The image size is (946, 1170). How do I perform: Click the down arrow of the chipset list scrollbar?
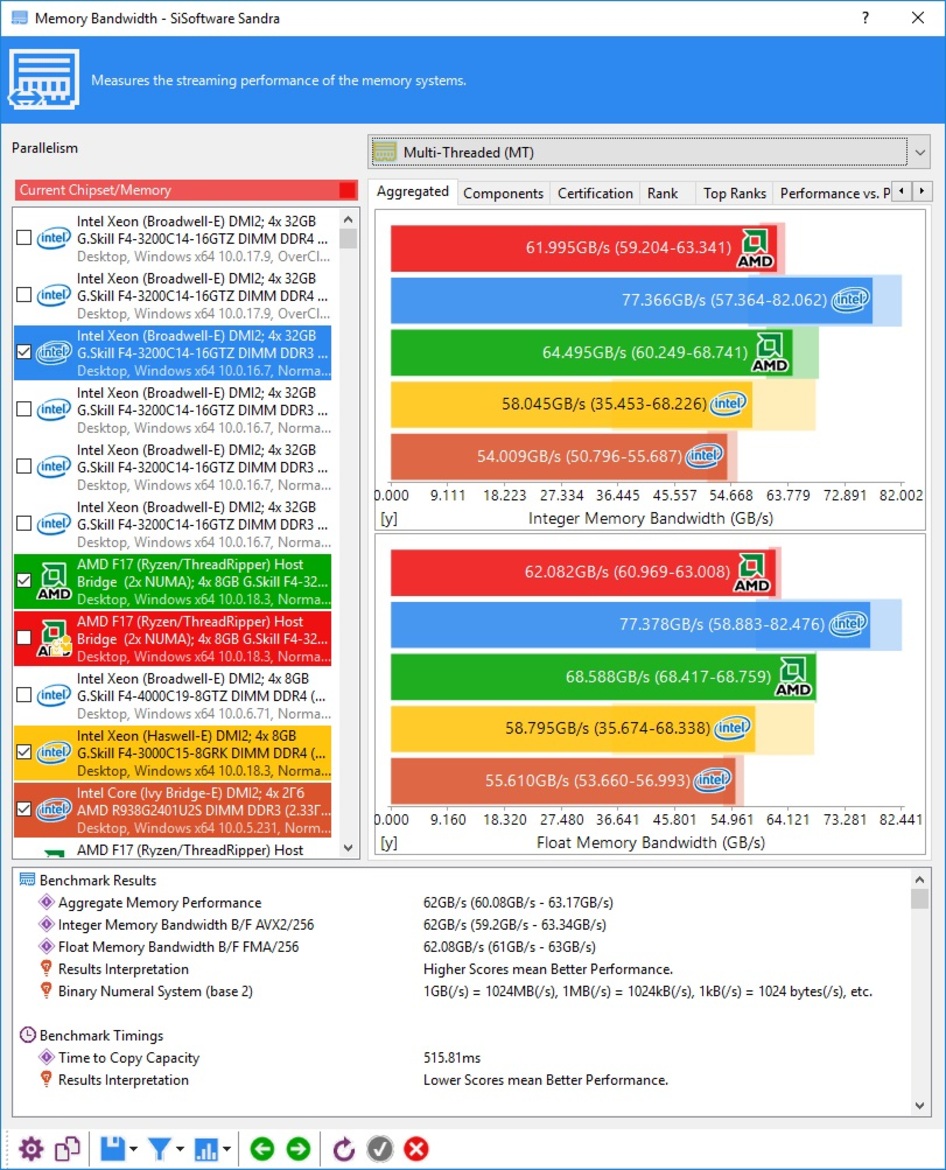[348, 848]
